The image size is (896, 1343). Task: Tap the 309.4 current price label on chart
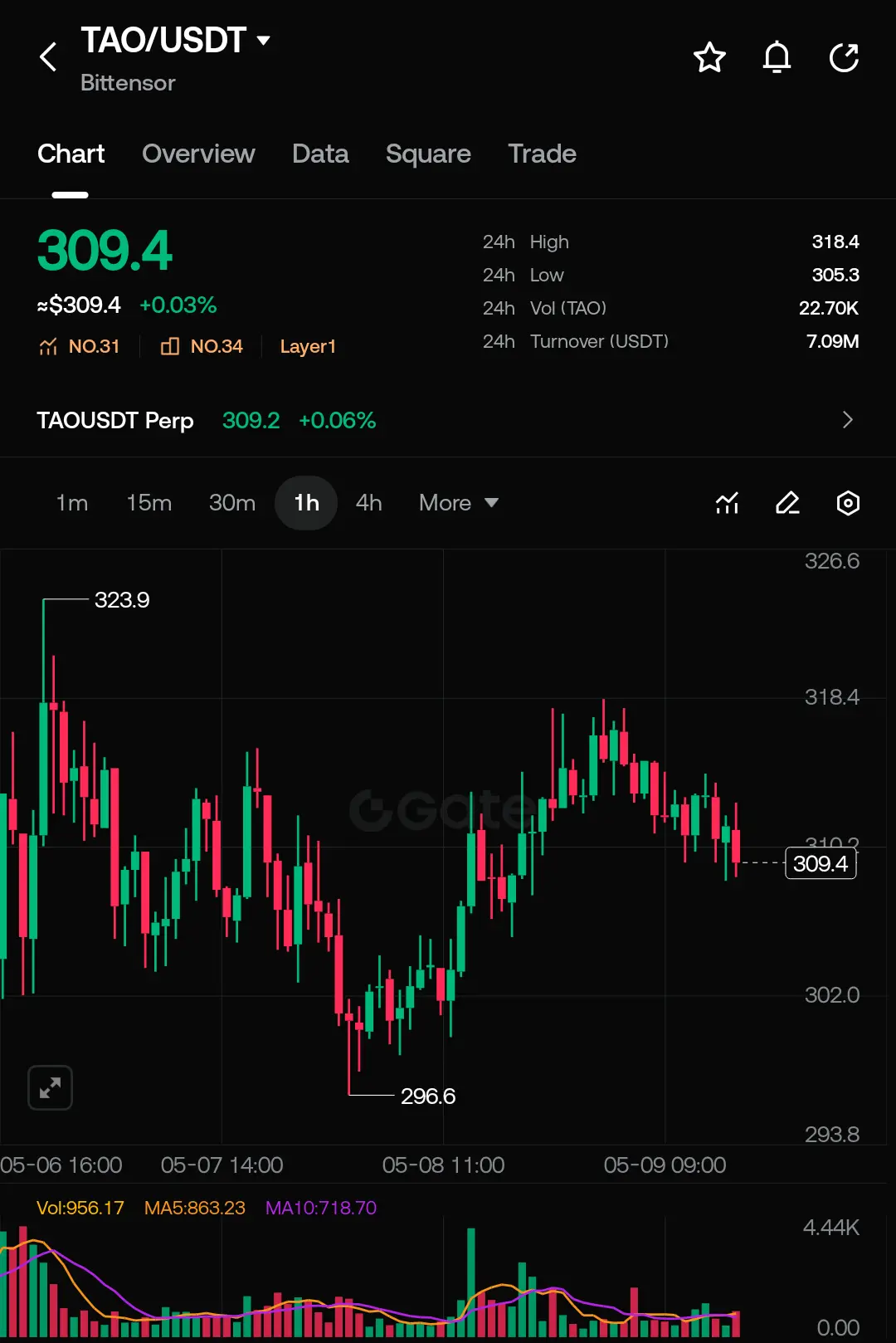click(821, 863)
